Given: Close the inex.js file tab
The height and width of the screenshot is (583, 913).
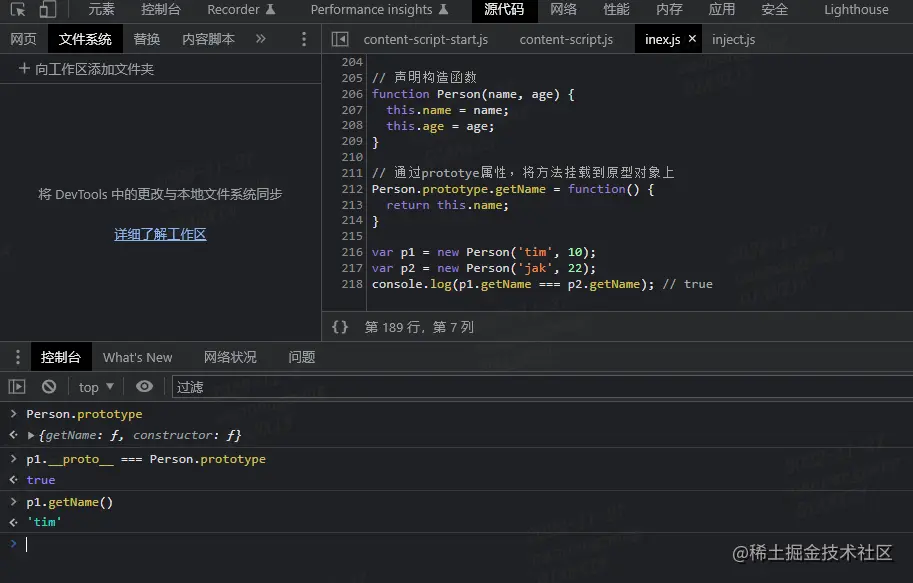Looking at the screenshot, I should coord(692,38).
